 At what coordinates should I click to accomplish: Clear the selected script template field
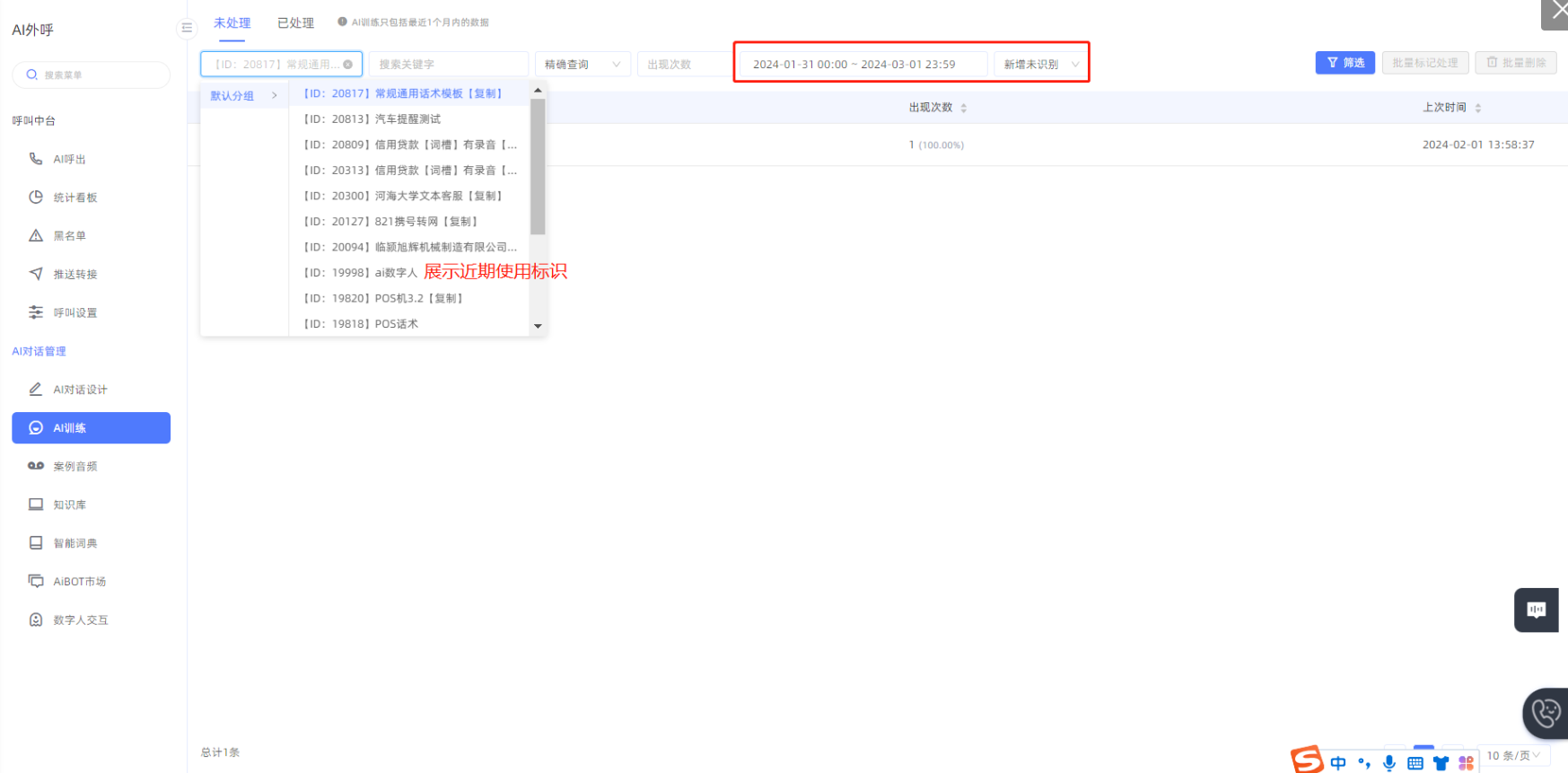[348, 65]
